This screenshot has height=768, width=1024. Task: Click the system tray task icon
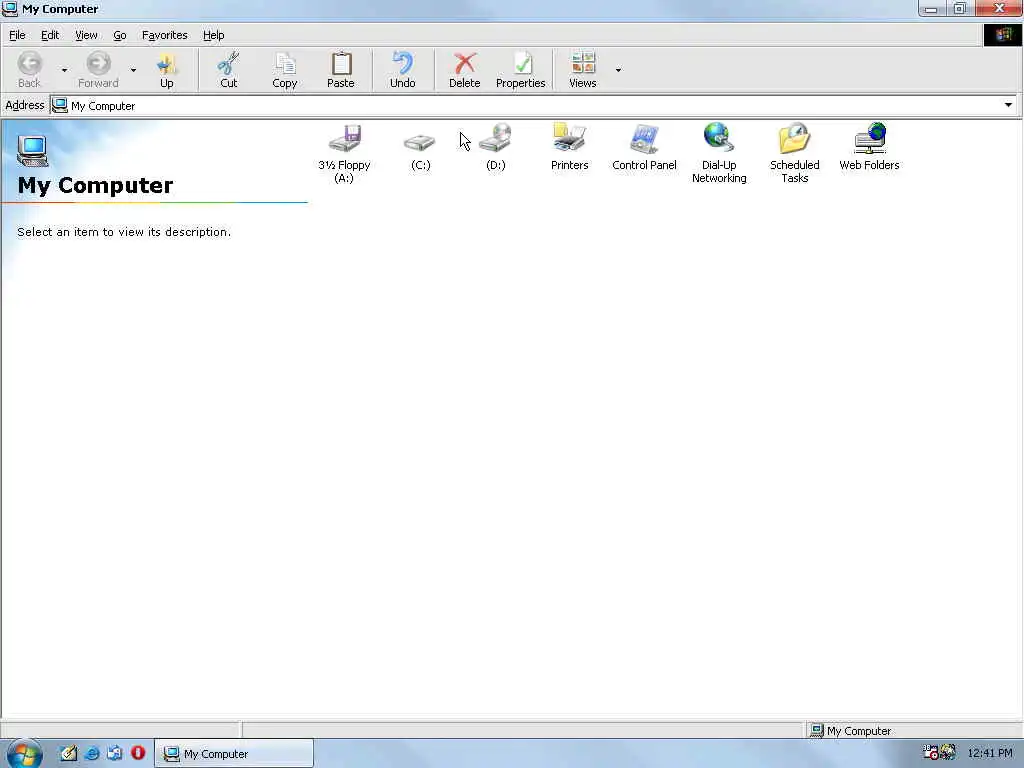pos(931,752)
